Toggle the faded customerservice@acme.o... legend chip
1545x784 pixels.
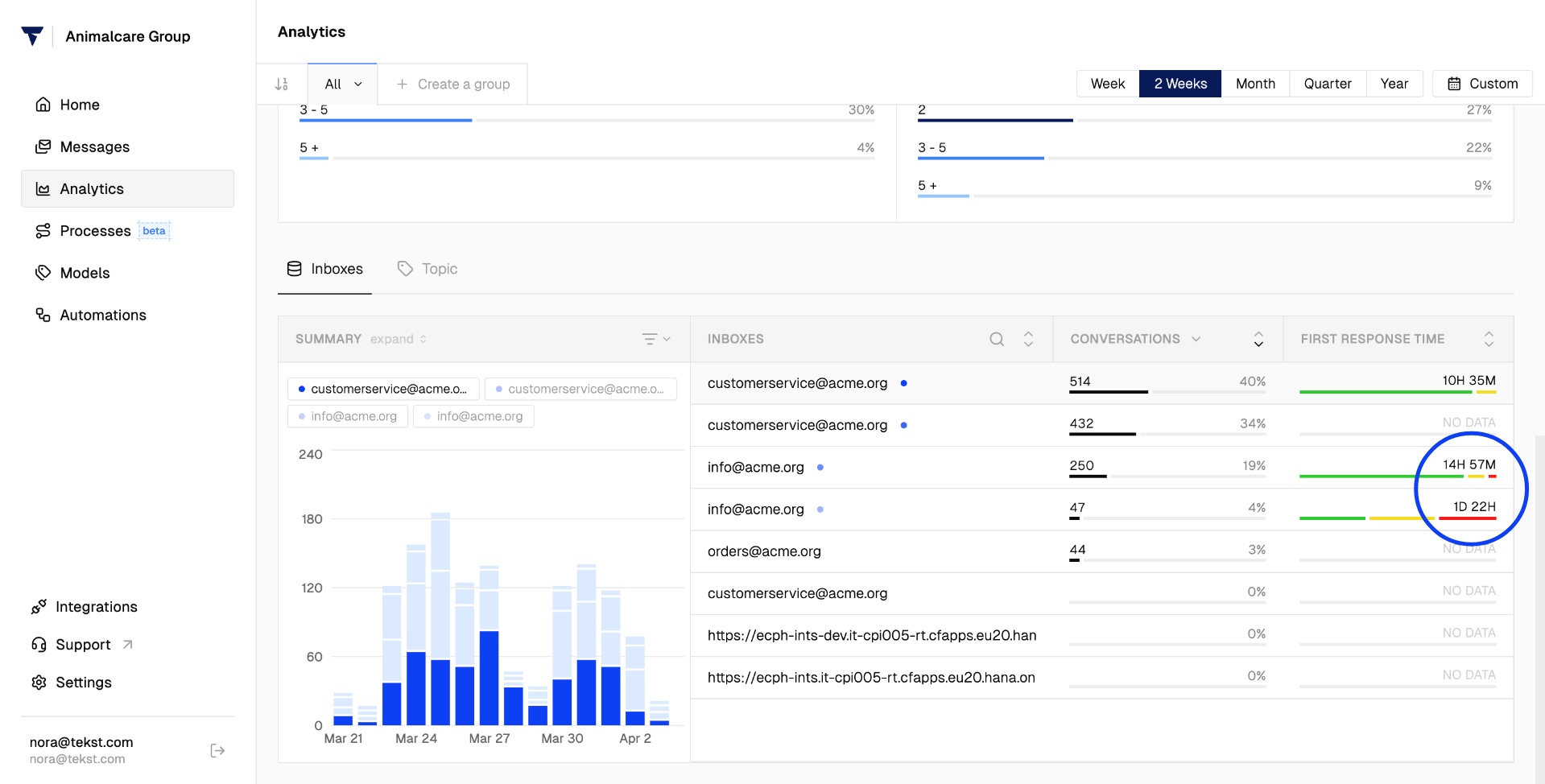click(580, 389)
